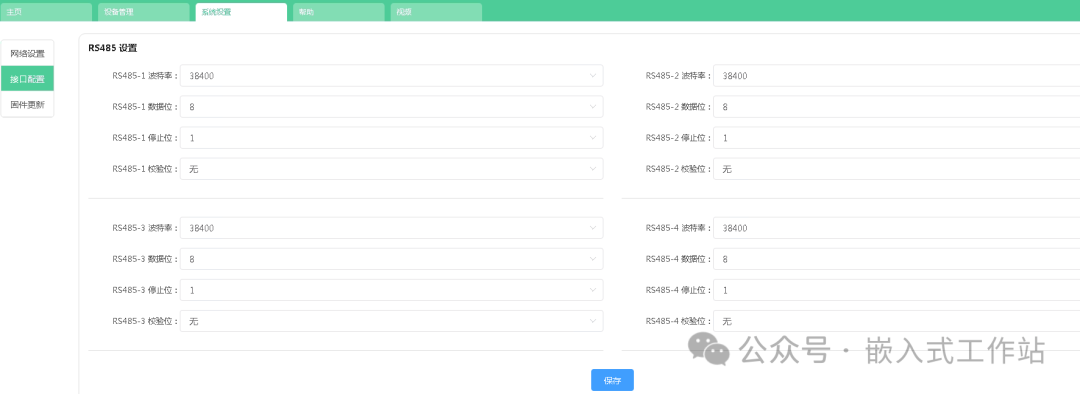Expand the RS485-1 停止位 dropdown
Viewport: 1080px width, 394px height.
coord(391,138)
